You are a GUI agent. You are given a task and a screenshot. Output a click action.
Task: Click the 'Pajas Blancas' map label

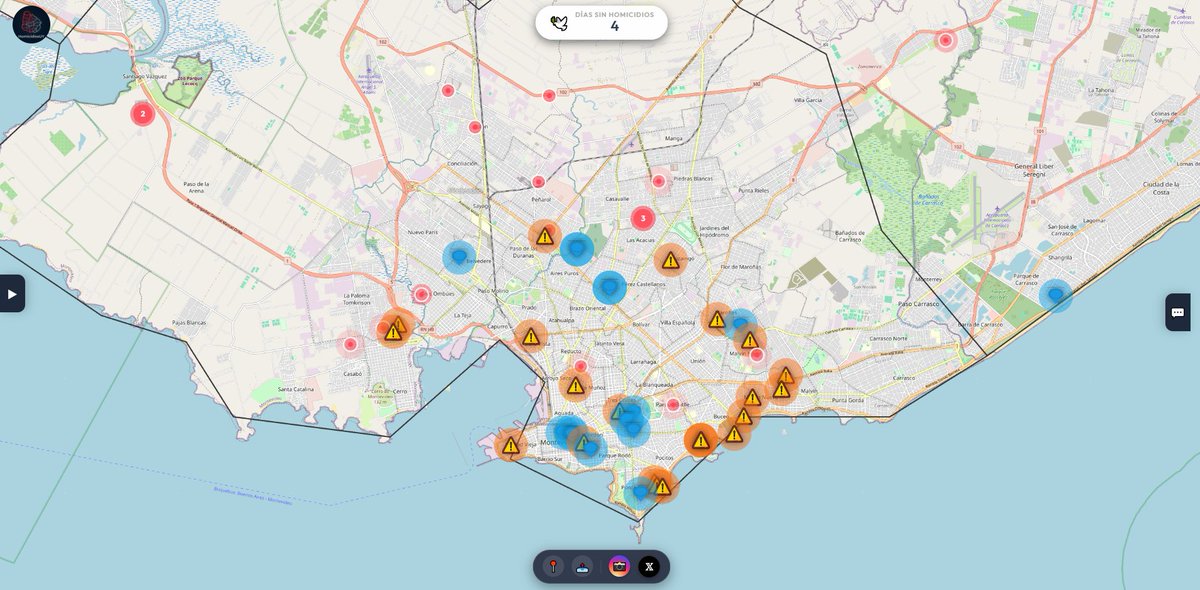point(189,323)
